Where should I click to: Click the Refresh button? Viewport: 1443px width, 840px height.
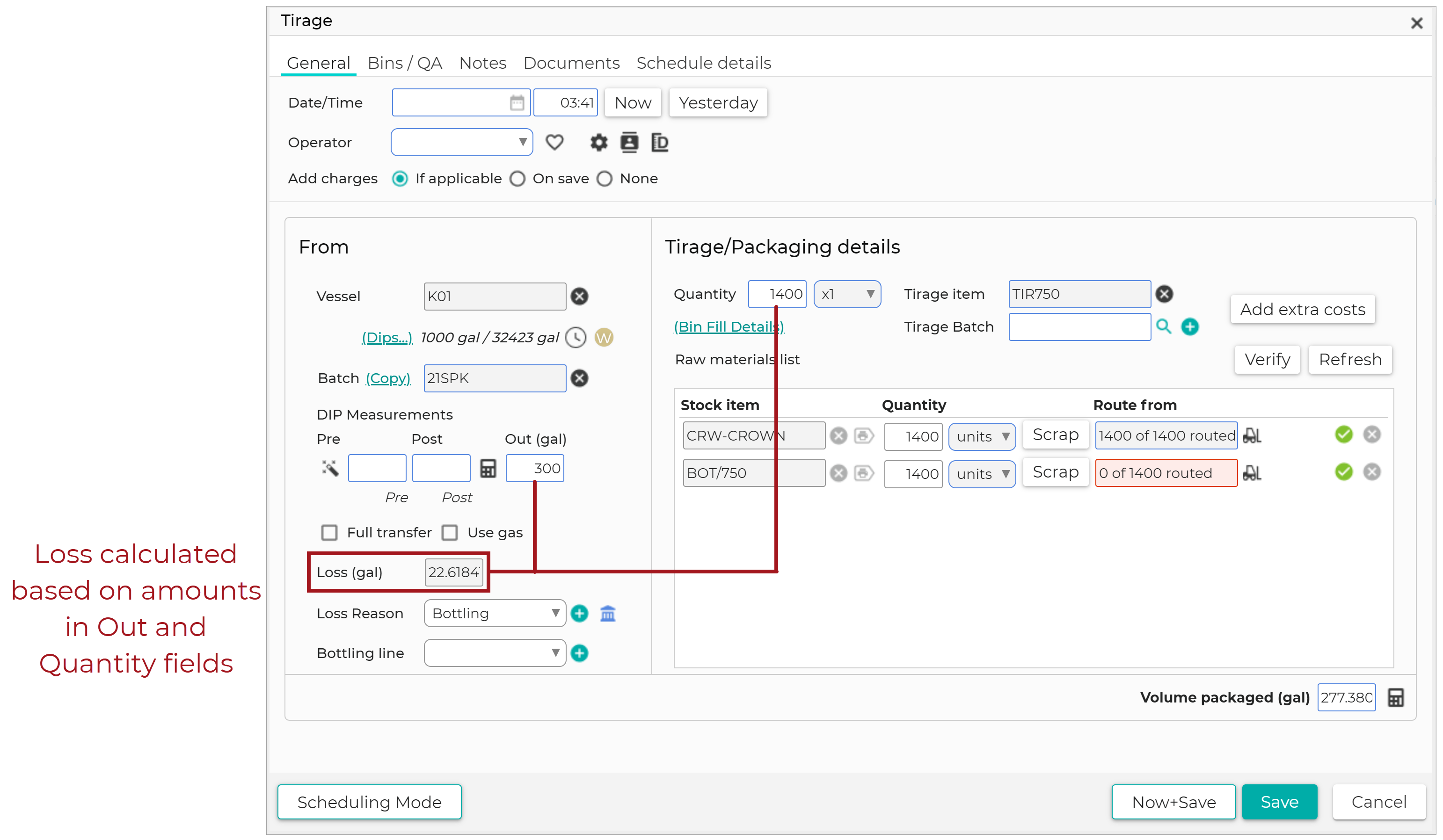[x=1350, y=360]
